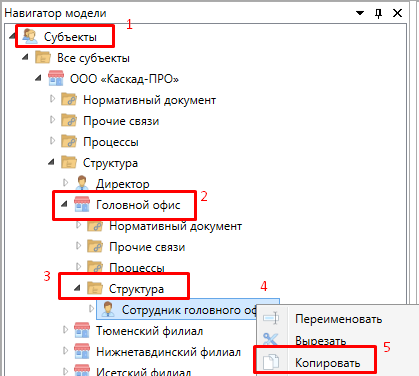The height and width of the screenshot is (376, 419).
Task: Expand the Сотрудник головного офиса node
Action: (91, 309)
